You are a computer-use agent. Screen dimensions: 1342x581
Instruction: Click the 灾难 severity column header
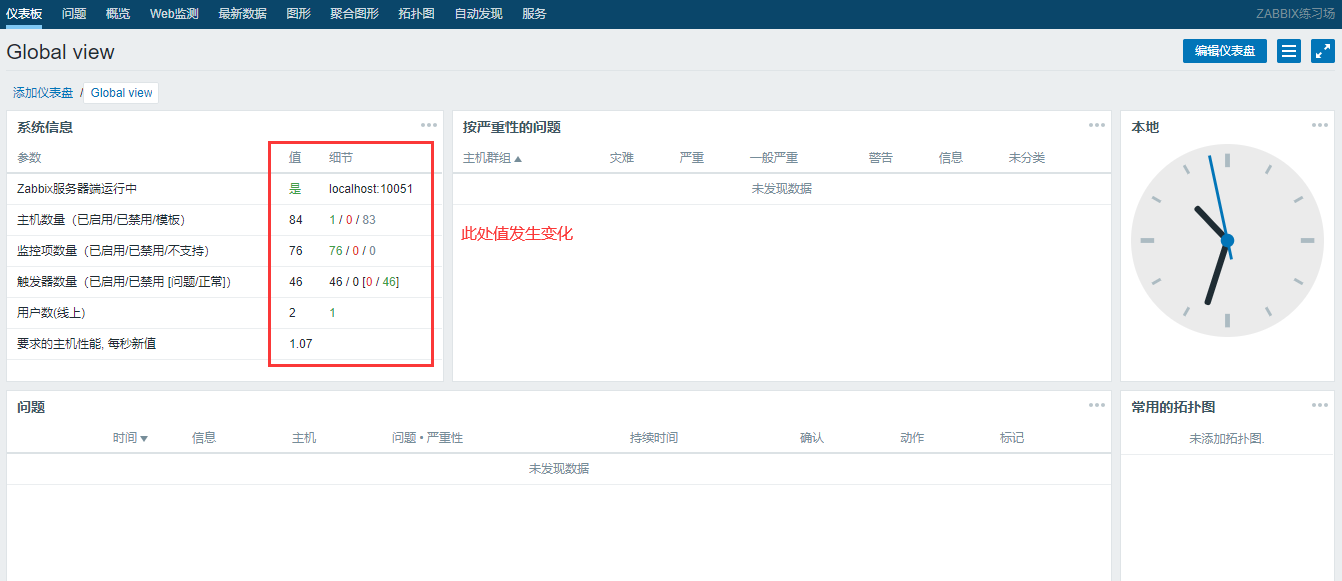point(622,158)
